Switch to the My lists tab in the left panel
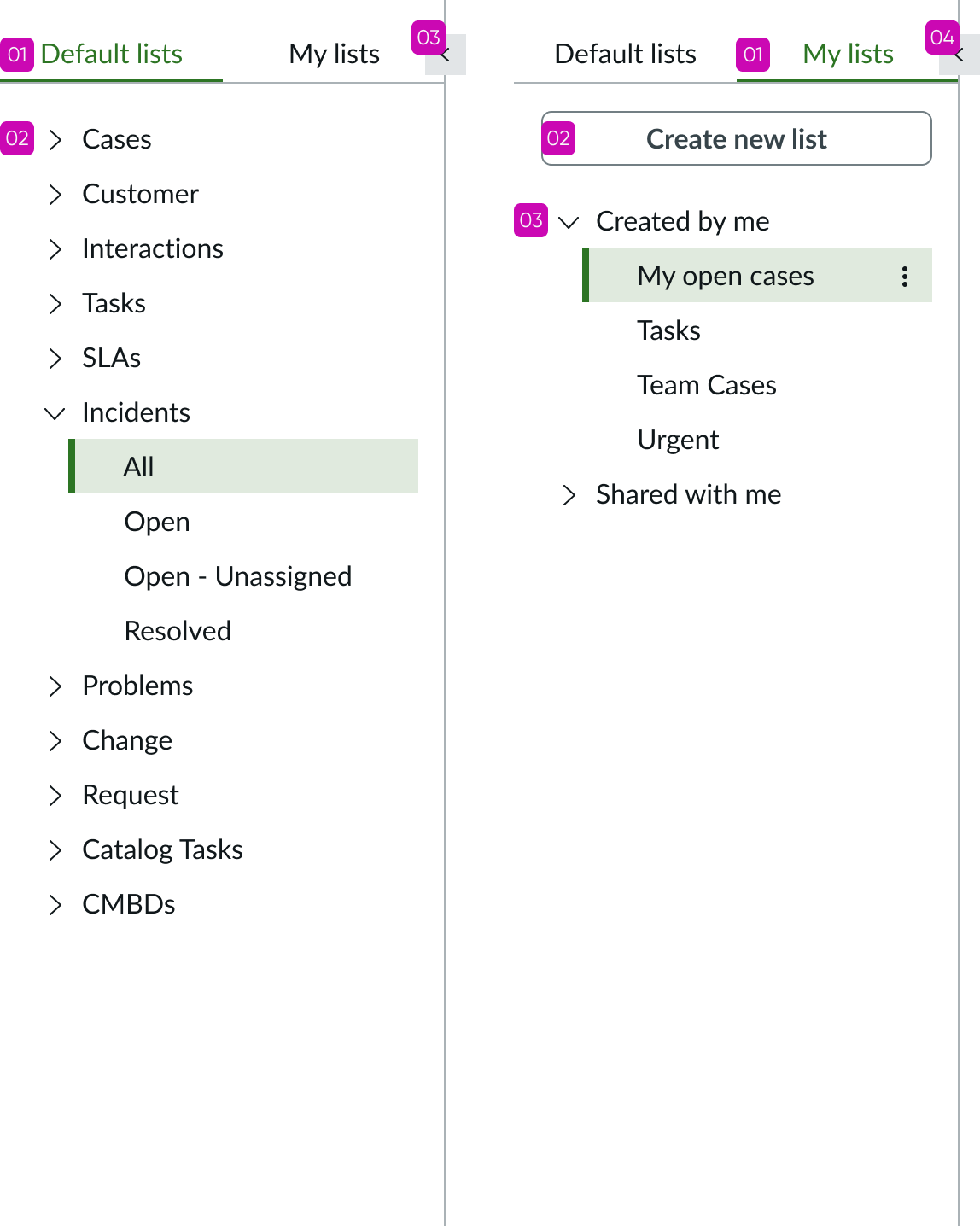 click(x=334, y=53)
